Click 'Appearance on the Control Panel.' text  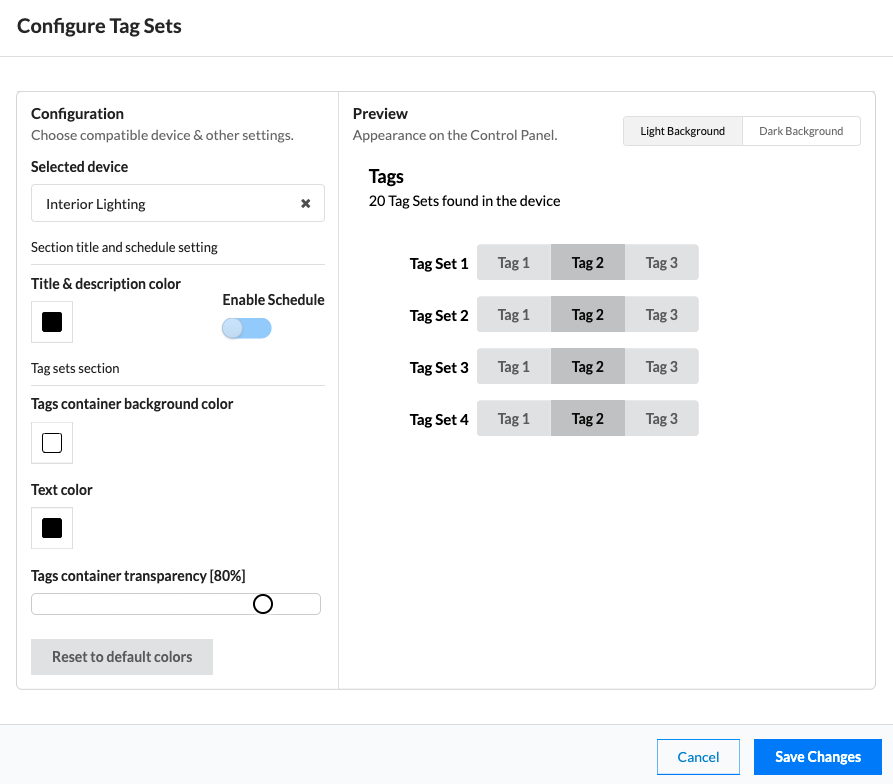point(455,136)
